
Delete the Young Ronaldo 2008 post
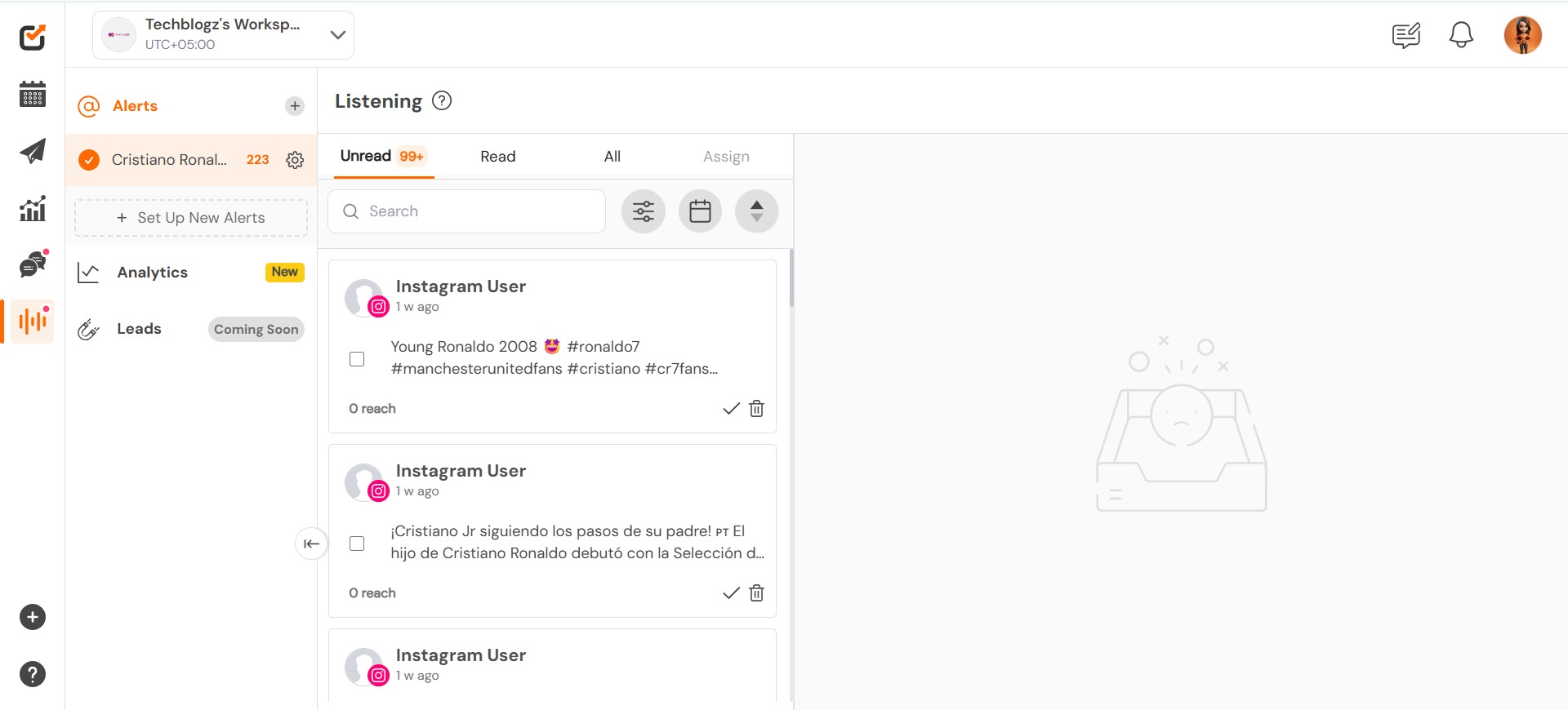tap(757, 409)
